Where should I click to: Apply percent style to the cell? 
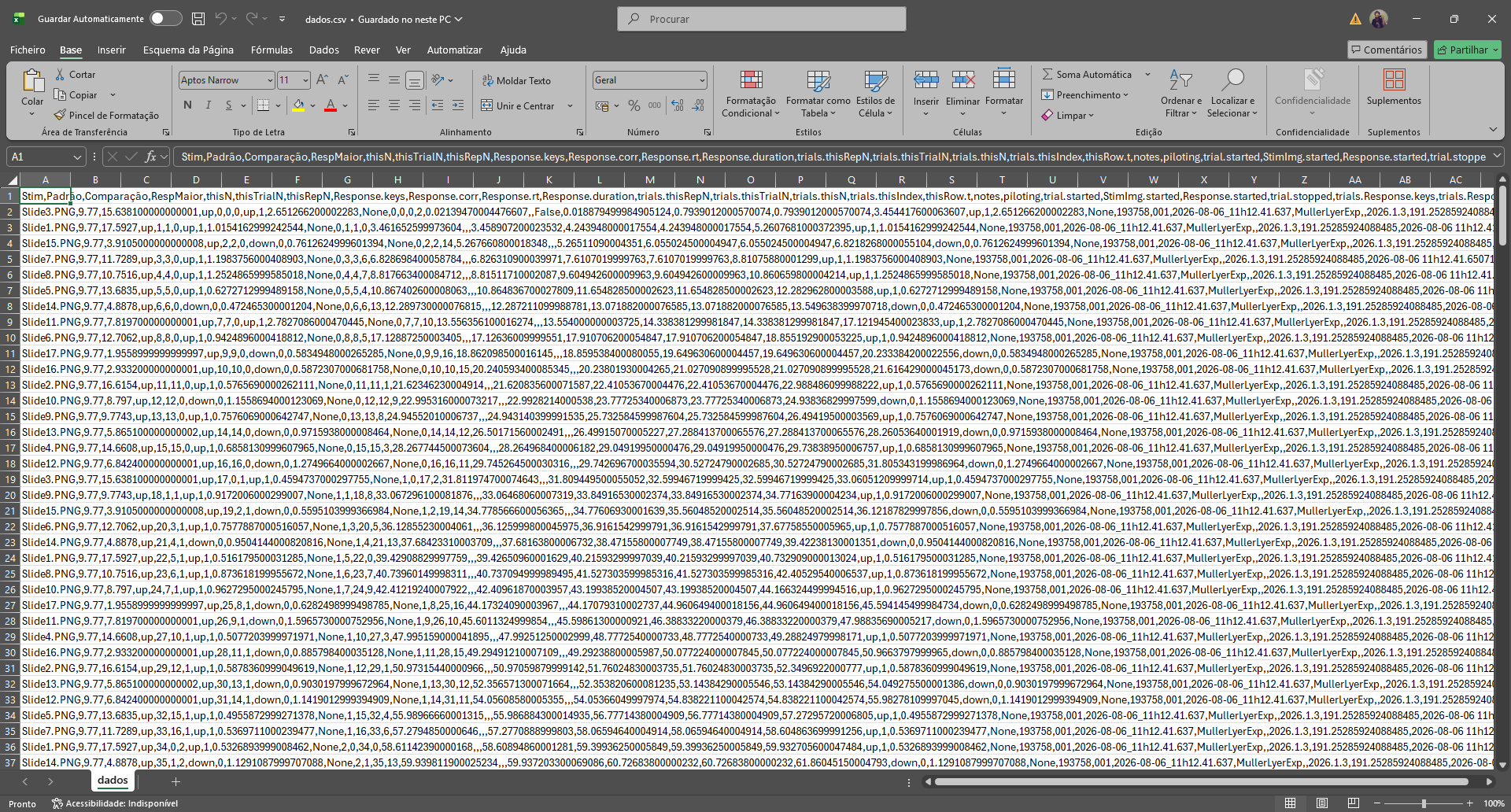pyautogui.click(x=635, y=105)
